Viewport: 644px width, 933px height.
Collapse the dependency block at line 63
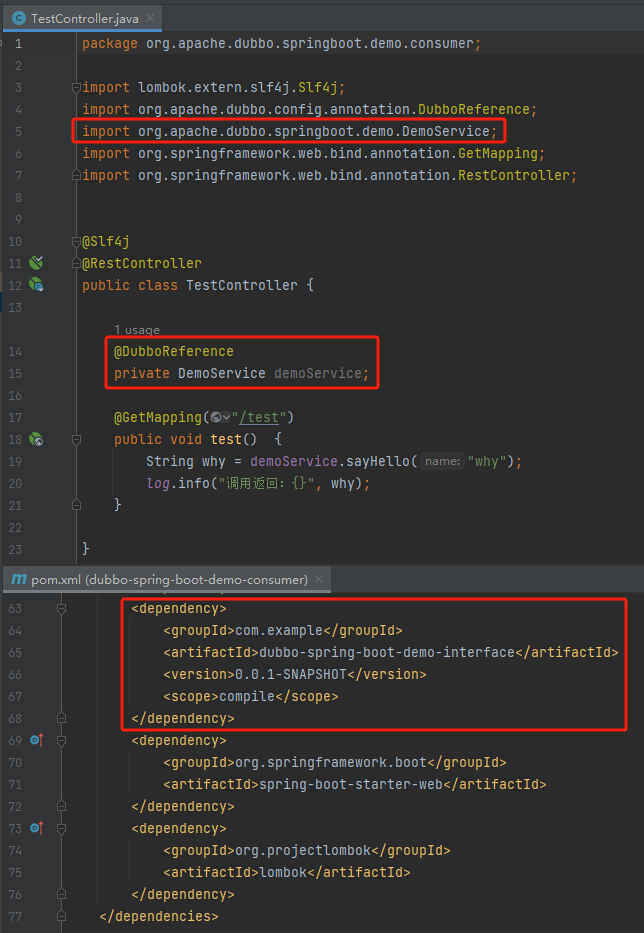[61, 608]
